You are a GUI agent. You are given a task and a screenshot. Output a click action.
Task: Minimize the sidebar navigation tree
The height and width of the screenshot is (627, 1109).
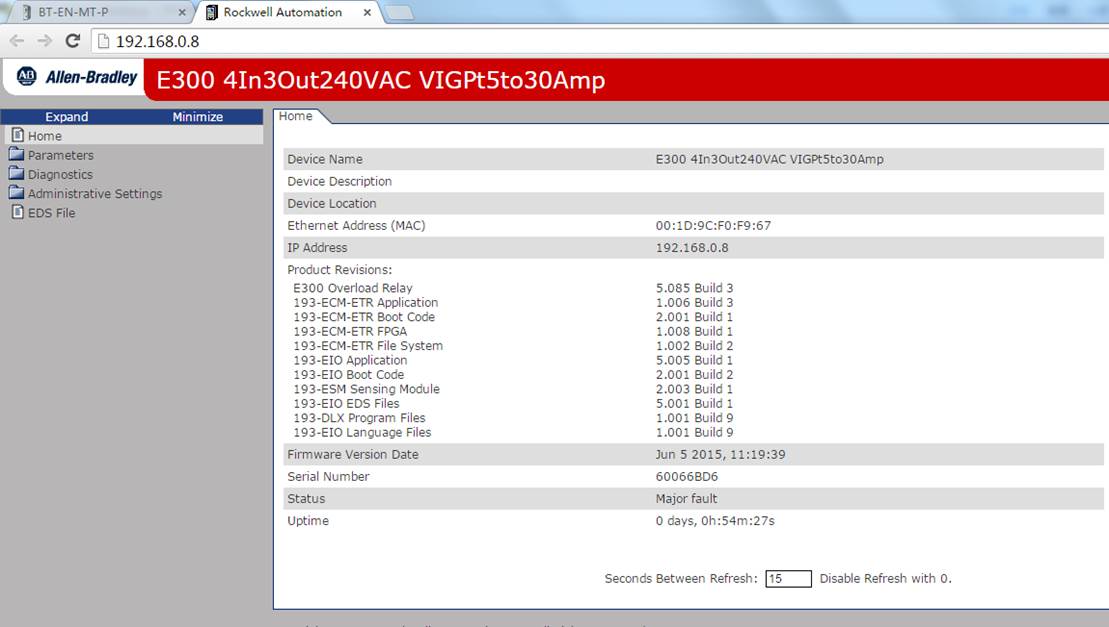pyautogui.click(x=197, y=117)
